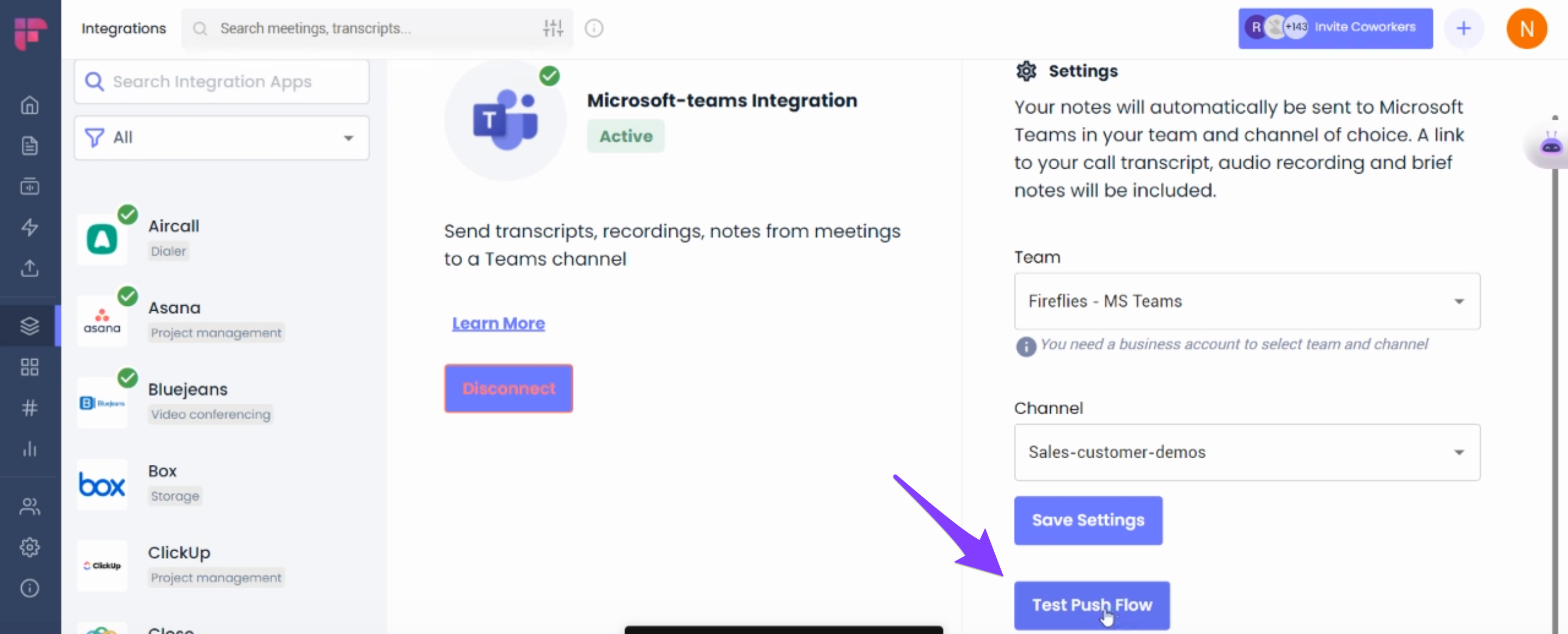Click the Disconnect button
The height and width of the screenshot is (634, 1568).
pyautogui.click(x=509, y=388)
